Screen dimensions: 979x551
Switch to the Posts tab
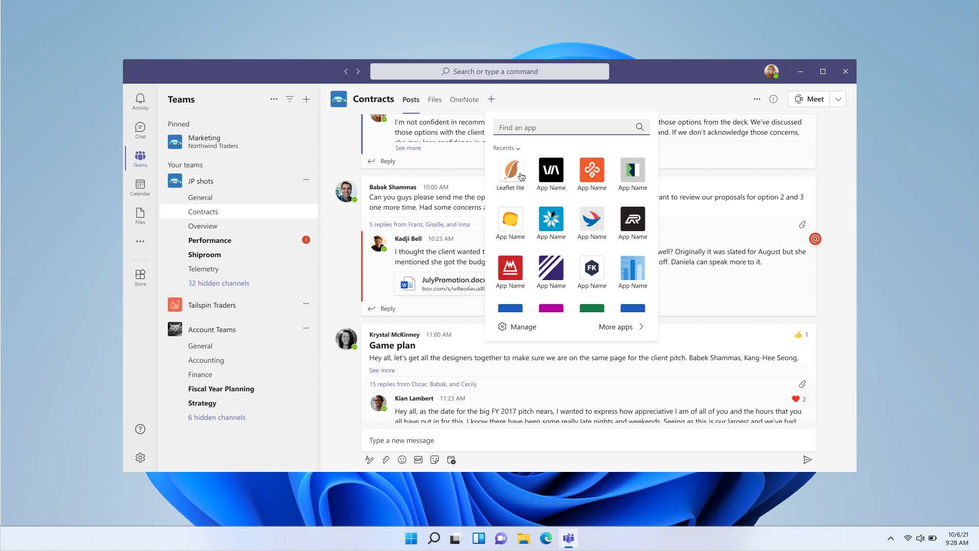pos(411,100)
